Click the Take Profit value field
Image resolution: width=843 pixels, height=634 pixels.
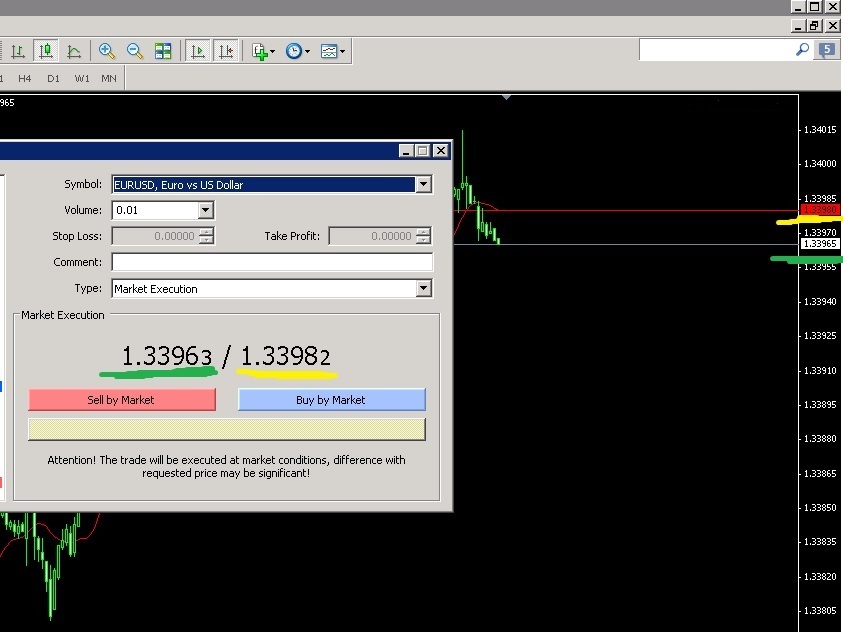[373, 236]
